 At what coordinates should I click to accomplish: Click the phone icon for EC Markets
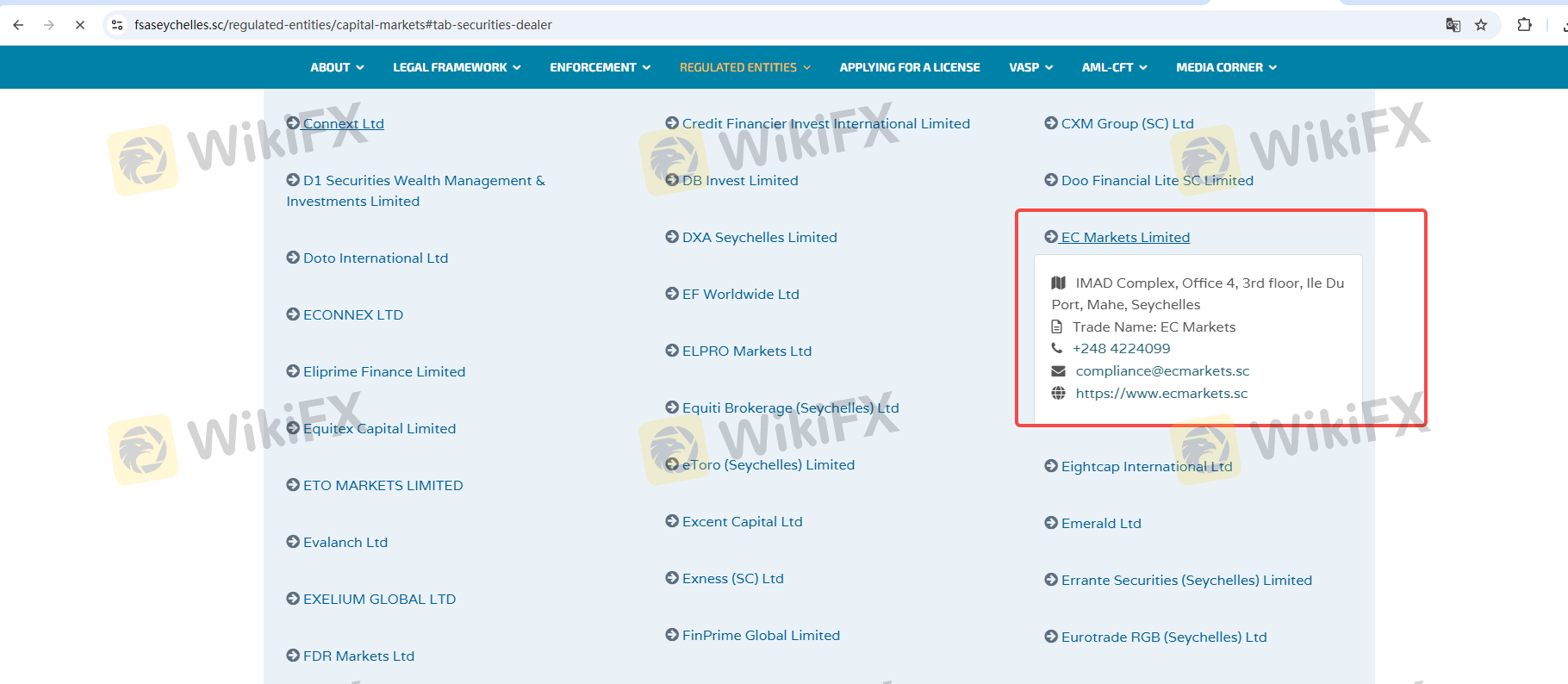pos(1057,348)
